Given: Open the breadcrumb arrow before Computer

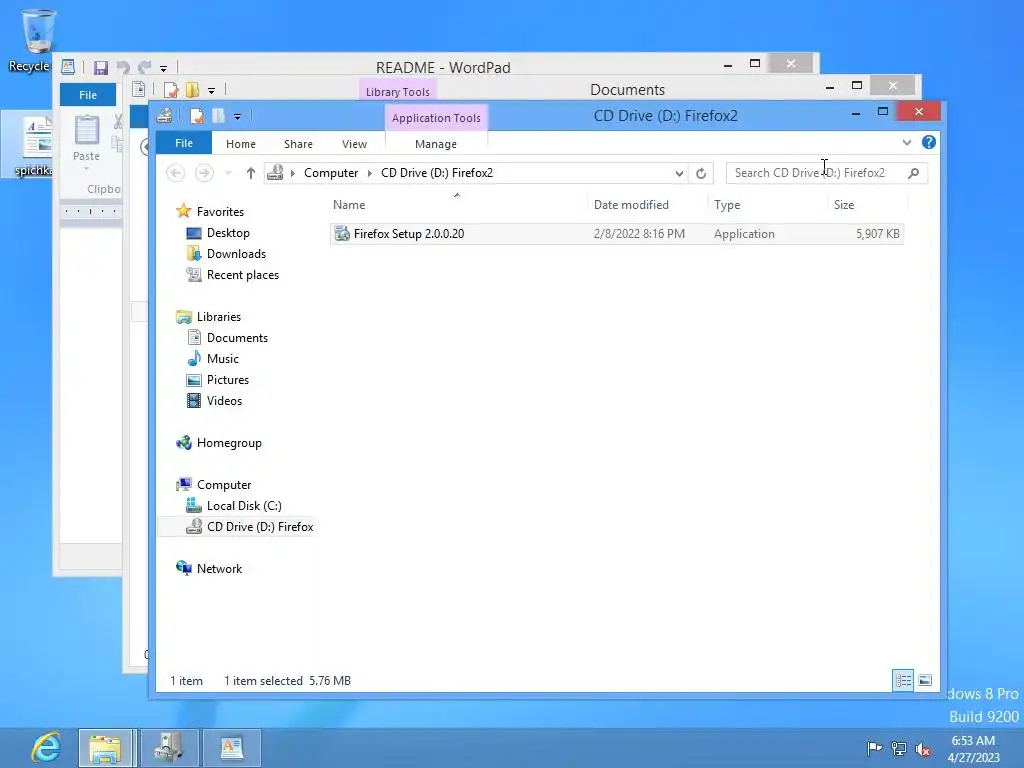Looking at the screenshot, I should tap(293, 173).
